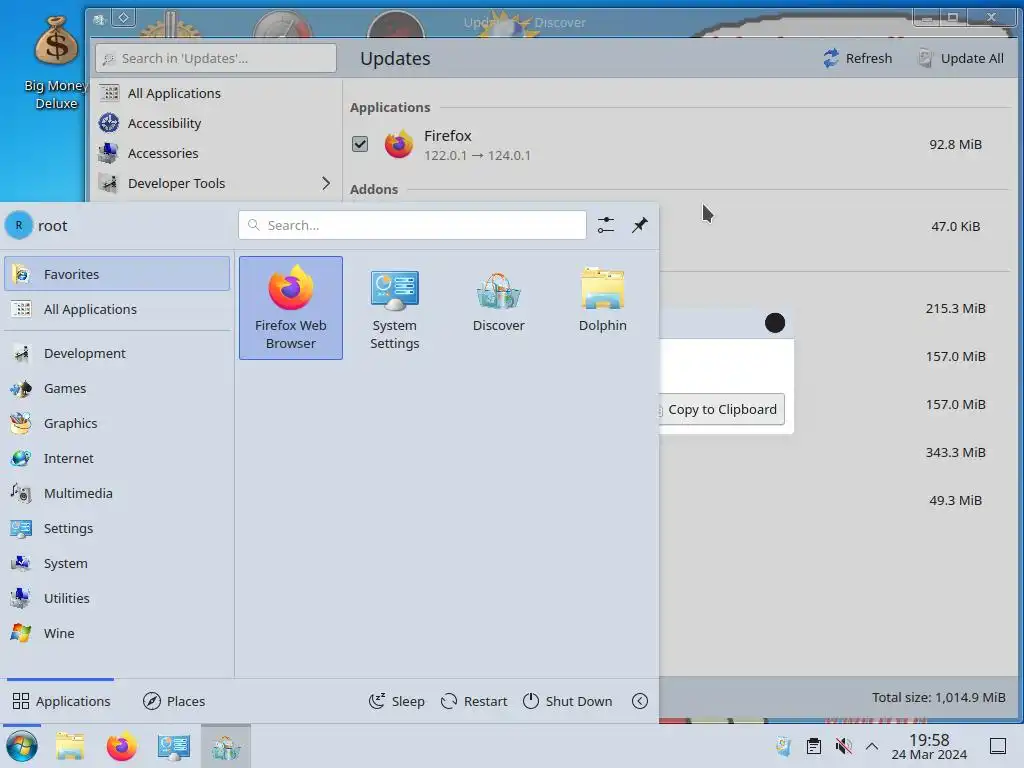Uncheck the Firefox update checkbox
The image size is (1024, 768).
[x=360, y=144]
